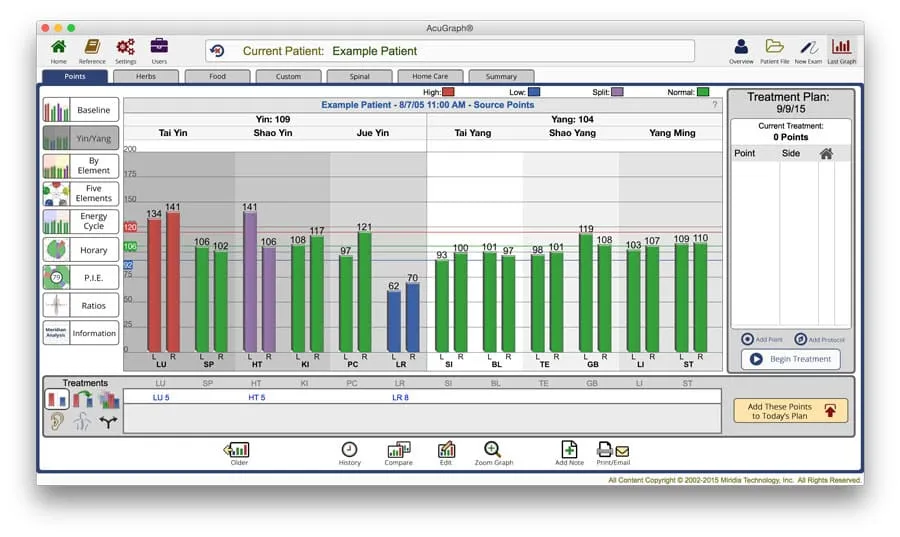Image resolution: width=900 pixels, height=537 pixels.
Task: Start a New Exam
Action: pyautogui.click(x=808, y=49)
